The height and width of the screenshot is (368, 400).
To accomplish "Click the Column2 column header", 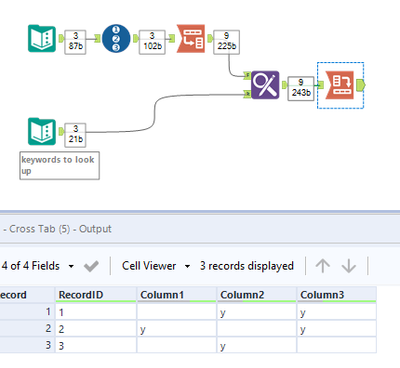I will click(257, 295).
